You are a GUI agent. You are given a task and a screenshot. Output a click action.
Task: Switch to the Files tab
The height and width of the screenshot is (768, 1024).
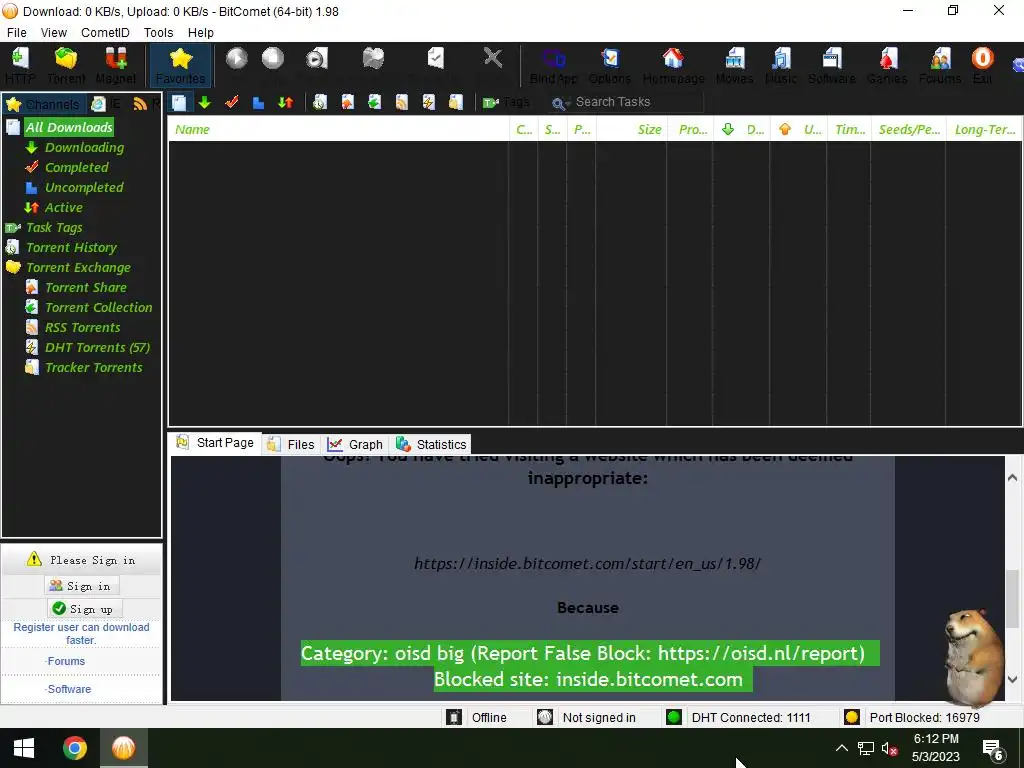tap(291, 445)
